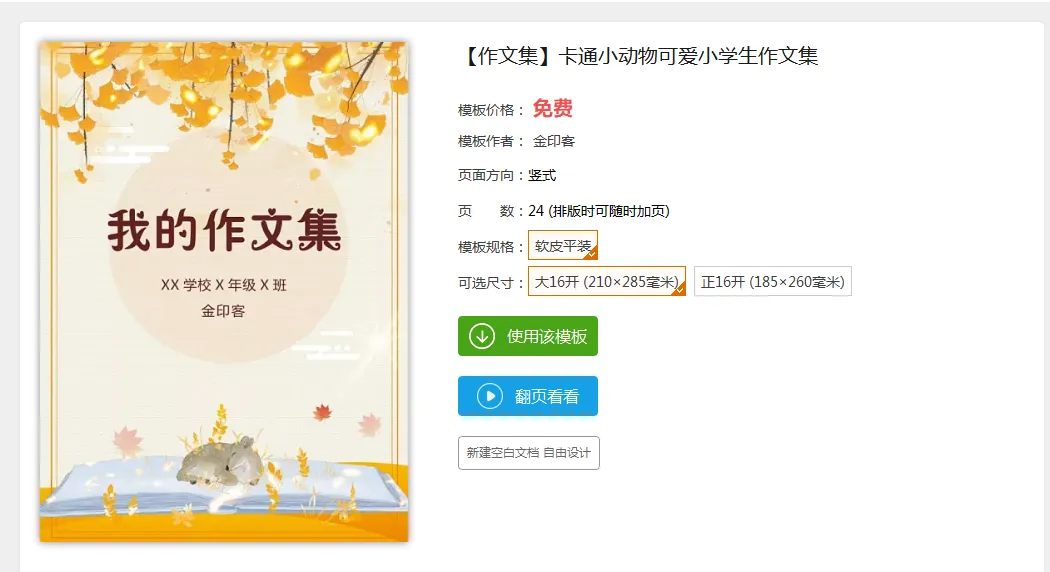Open the essay collection cover thumbnail
This screenshot has height=572, width=1050.
[x=224, y=291]
